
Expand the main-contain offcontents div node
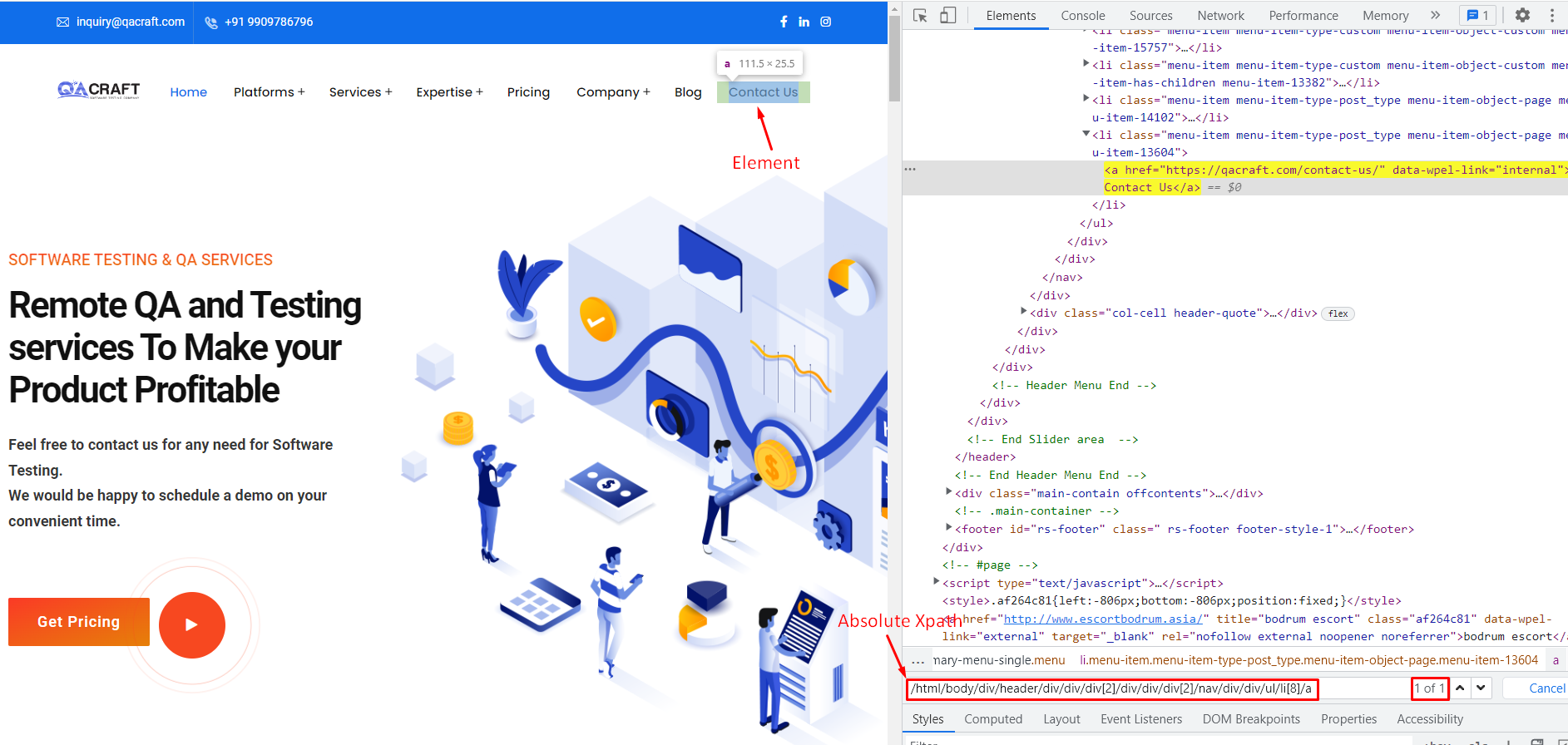tap(949, 492)
